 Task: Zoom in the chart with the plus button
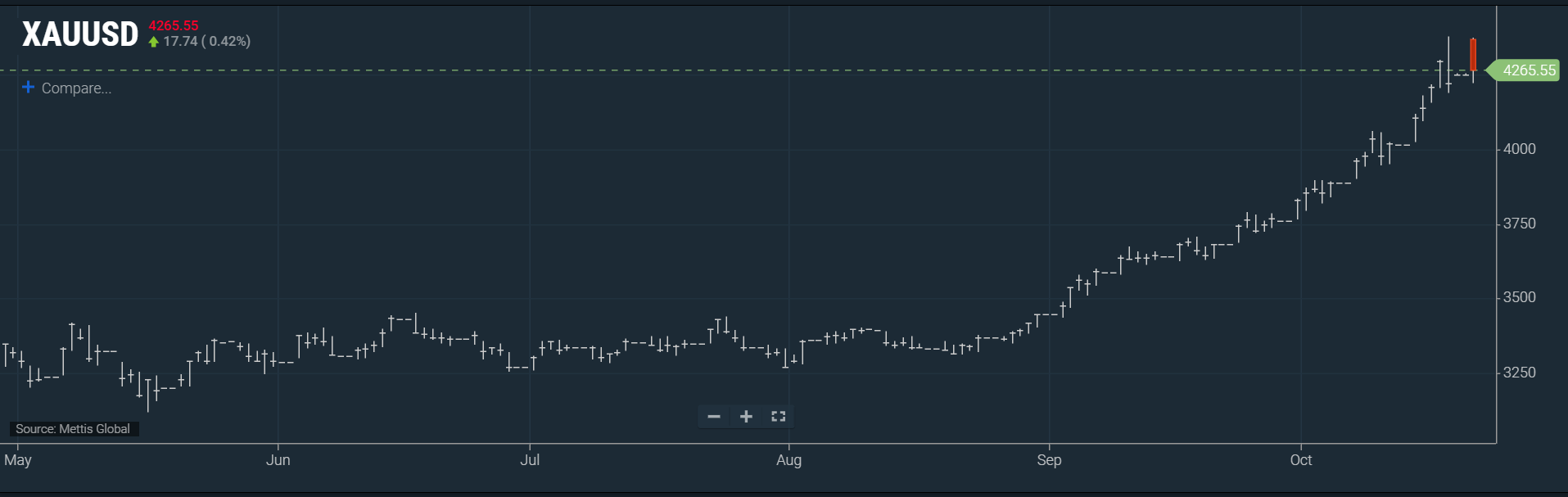pos(746,417)
